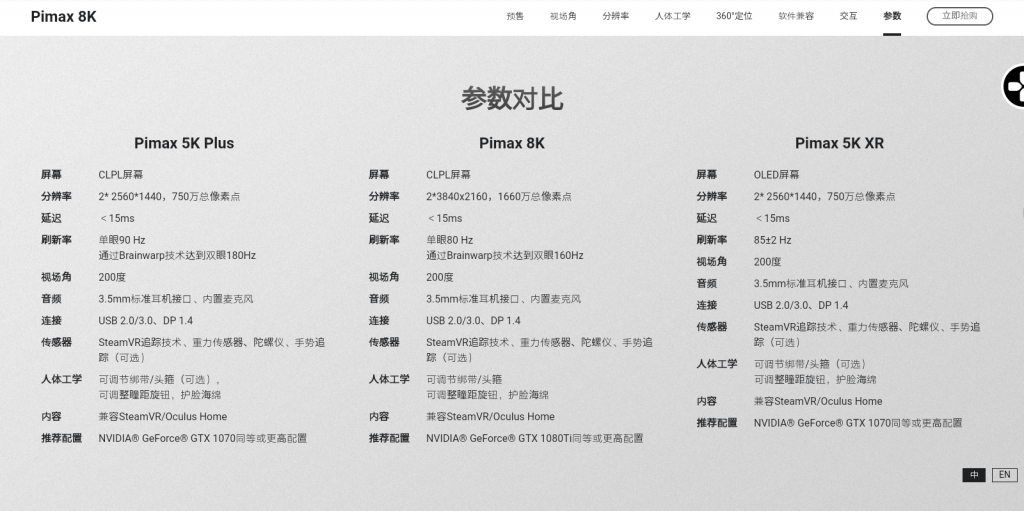Select the 交互 nav item
This screenshot has width=1024, height=511.
(848, 16)
